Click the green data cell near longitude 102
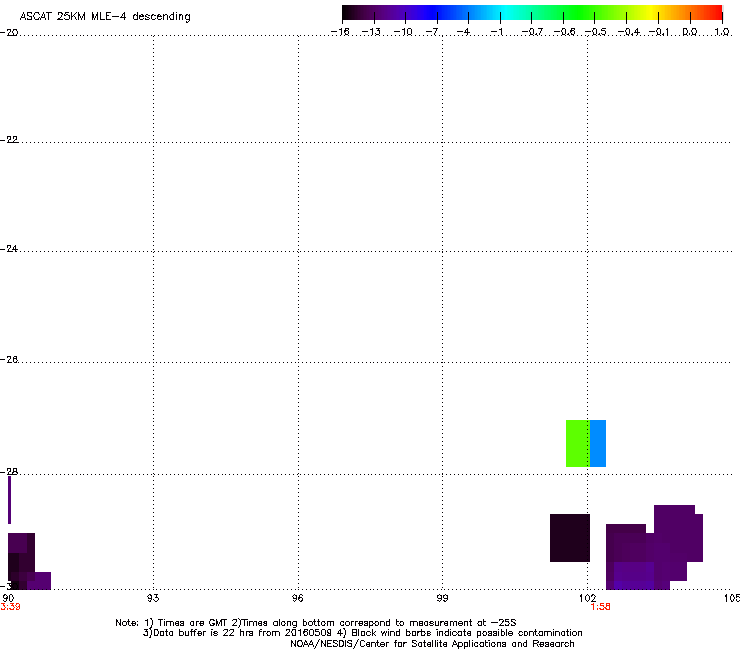Screen dimensions: 740x650 point(578,443)
